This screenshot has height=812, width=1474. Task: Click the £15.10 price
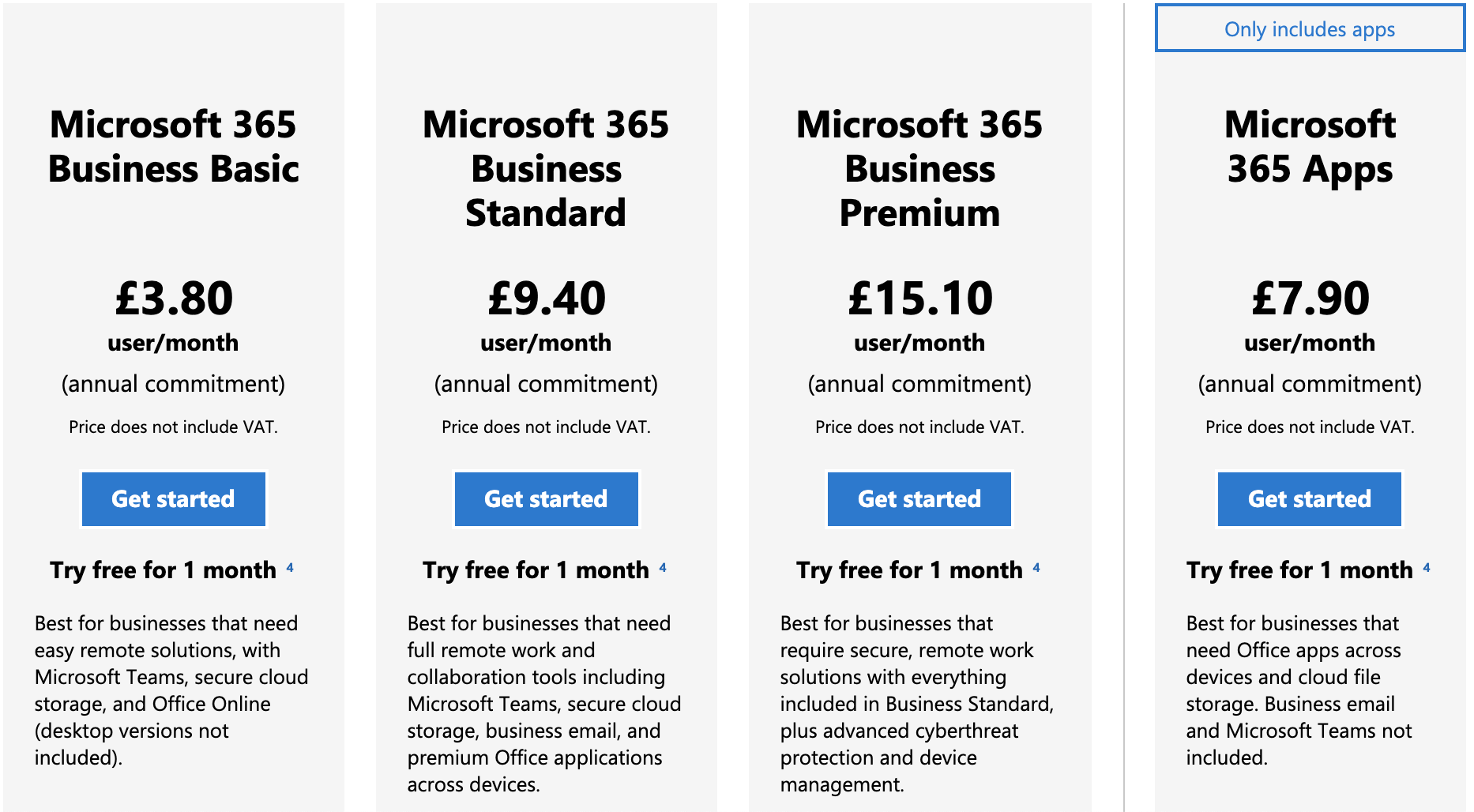[920, 298]
